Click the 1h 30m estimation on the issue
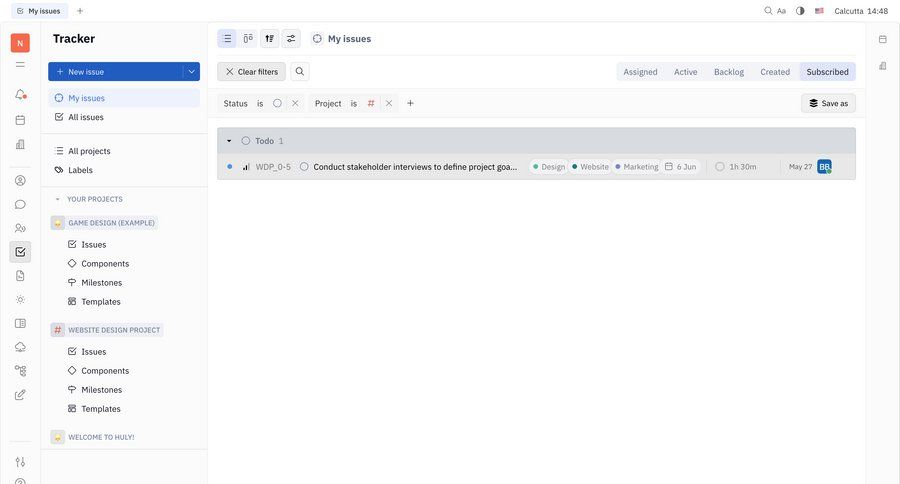 pyautogui.click(x=736, y=167)
